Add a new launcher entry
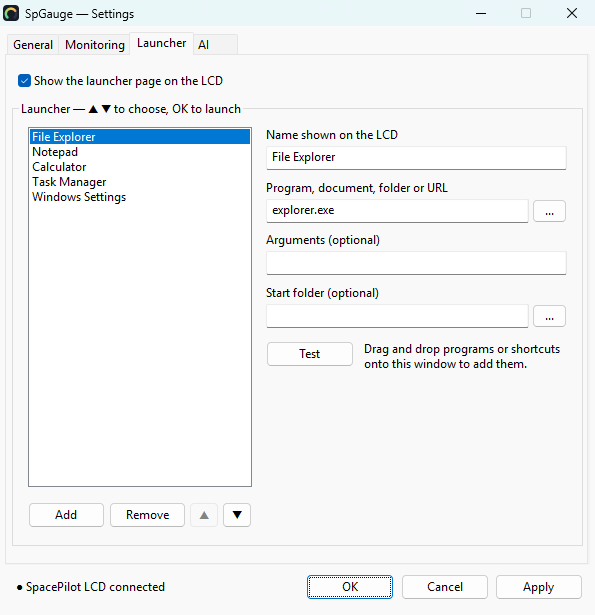The width and height of the screenshot is (595, 615). [66, 515]
